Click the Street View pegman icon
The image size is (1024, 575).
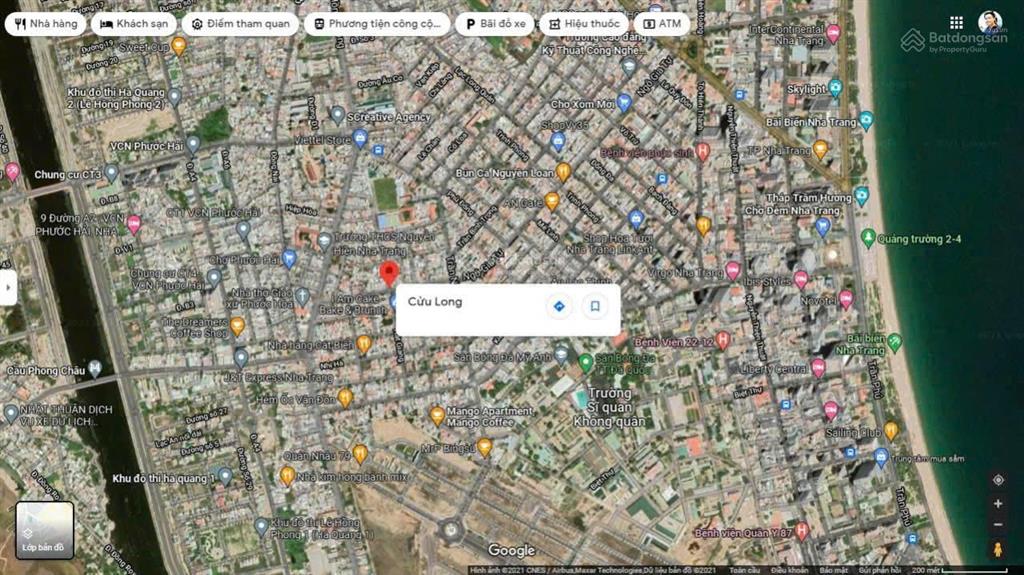pyautogui.click(x=998, y=549)
